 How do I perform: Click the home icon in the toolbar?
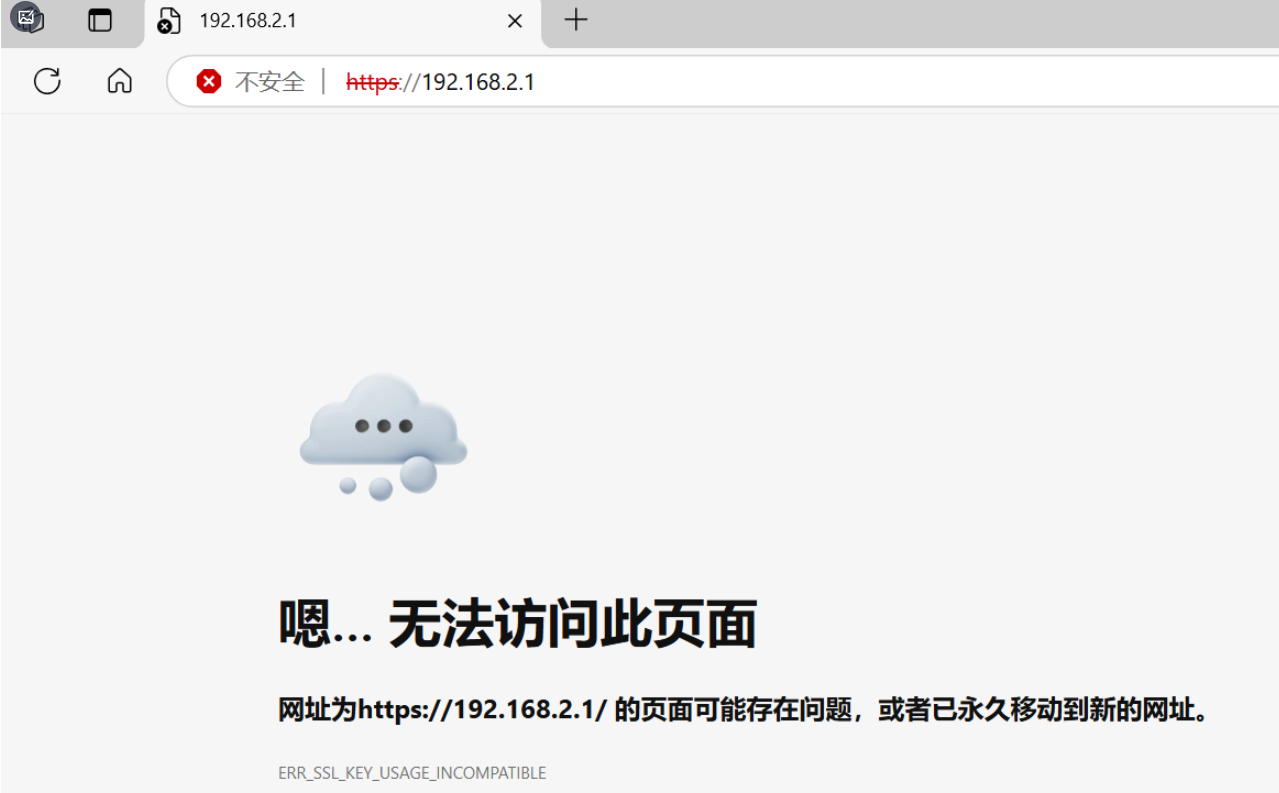(x=118, y=81)
